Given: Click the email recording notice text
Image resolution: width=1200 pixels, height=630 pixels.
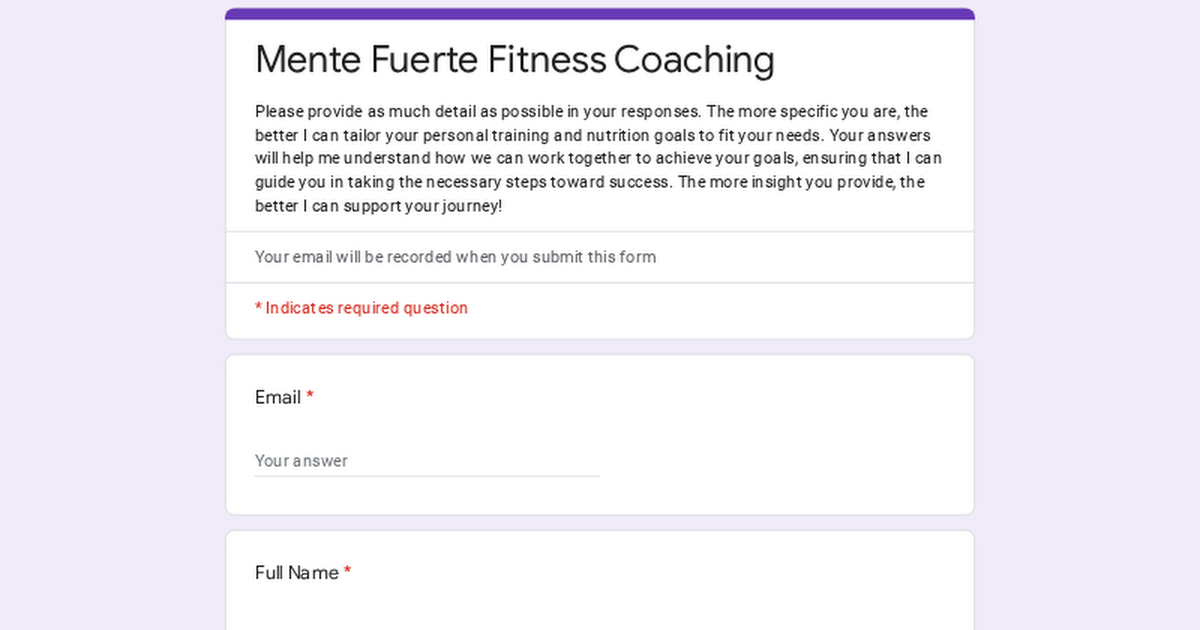Looking at the screenshot, I should 454,257.
